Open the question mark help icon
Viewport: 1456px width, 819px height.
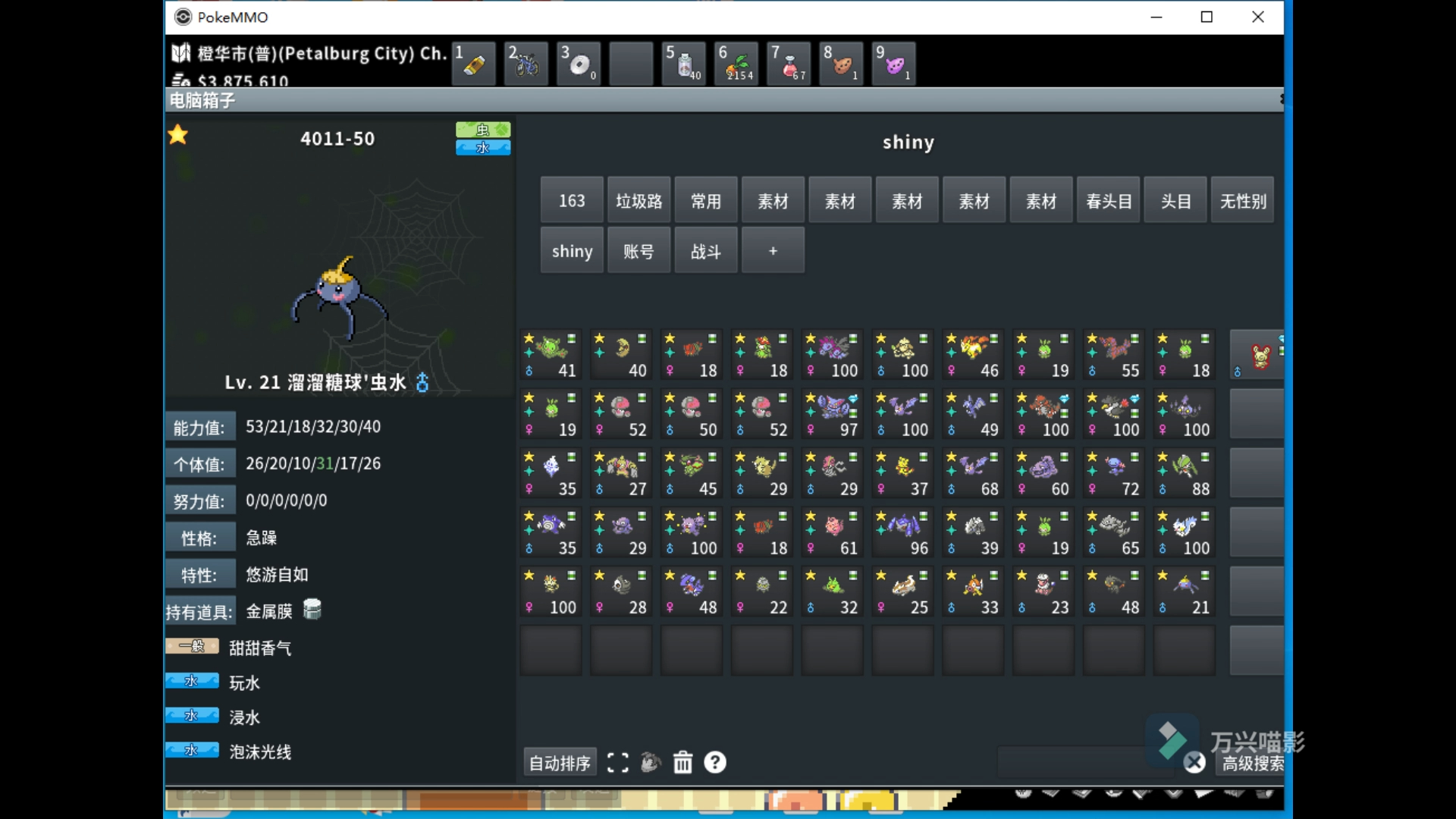[715, 762]
